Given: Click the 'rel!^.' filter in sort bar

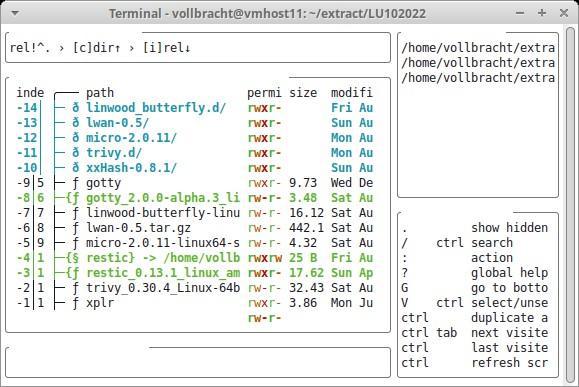Looking at the screenshot, I should click(30, 48).
